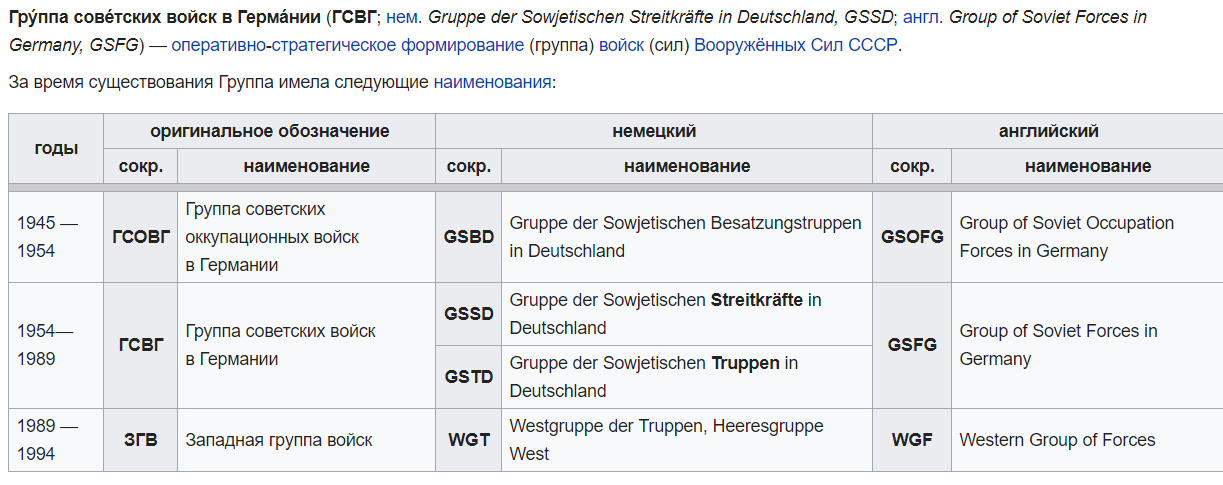Click the 'GSOFG' abbreviation cell
This screenshot has height=485, width=1223.
pos(912,237)
